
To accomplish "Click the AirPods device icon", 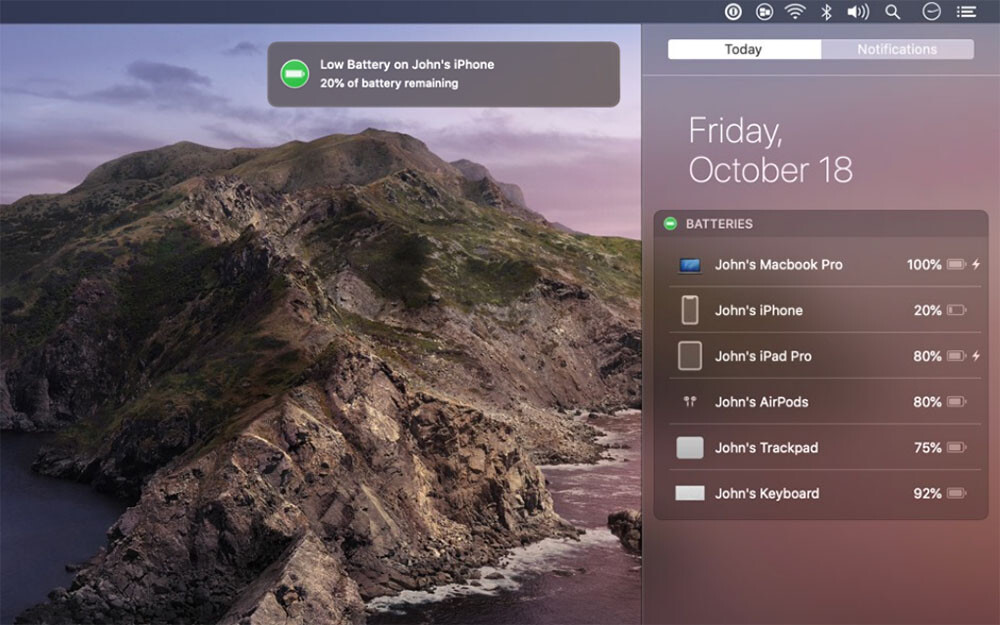I will [689, 402].
